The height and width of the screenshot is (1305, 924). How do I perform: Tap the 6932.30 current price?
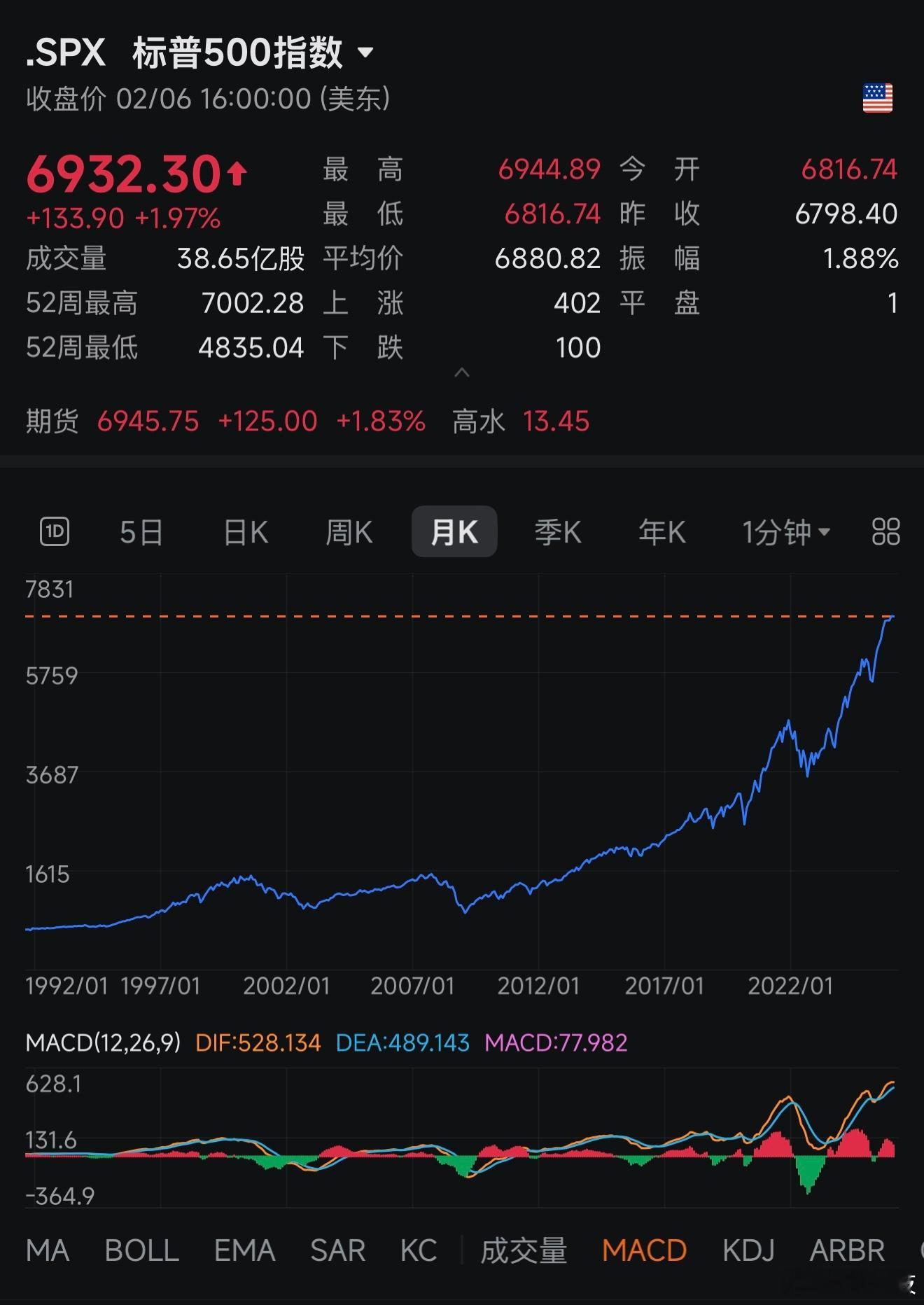click(124, 174)
